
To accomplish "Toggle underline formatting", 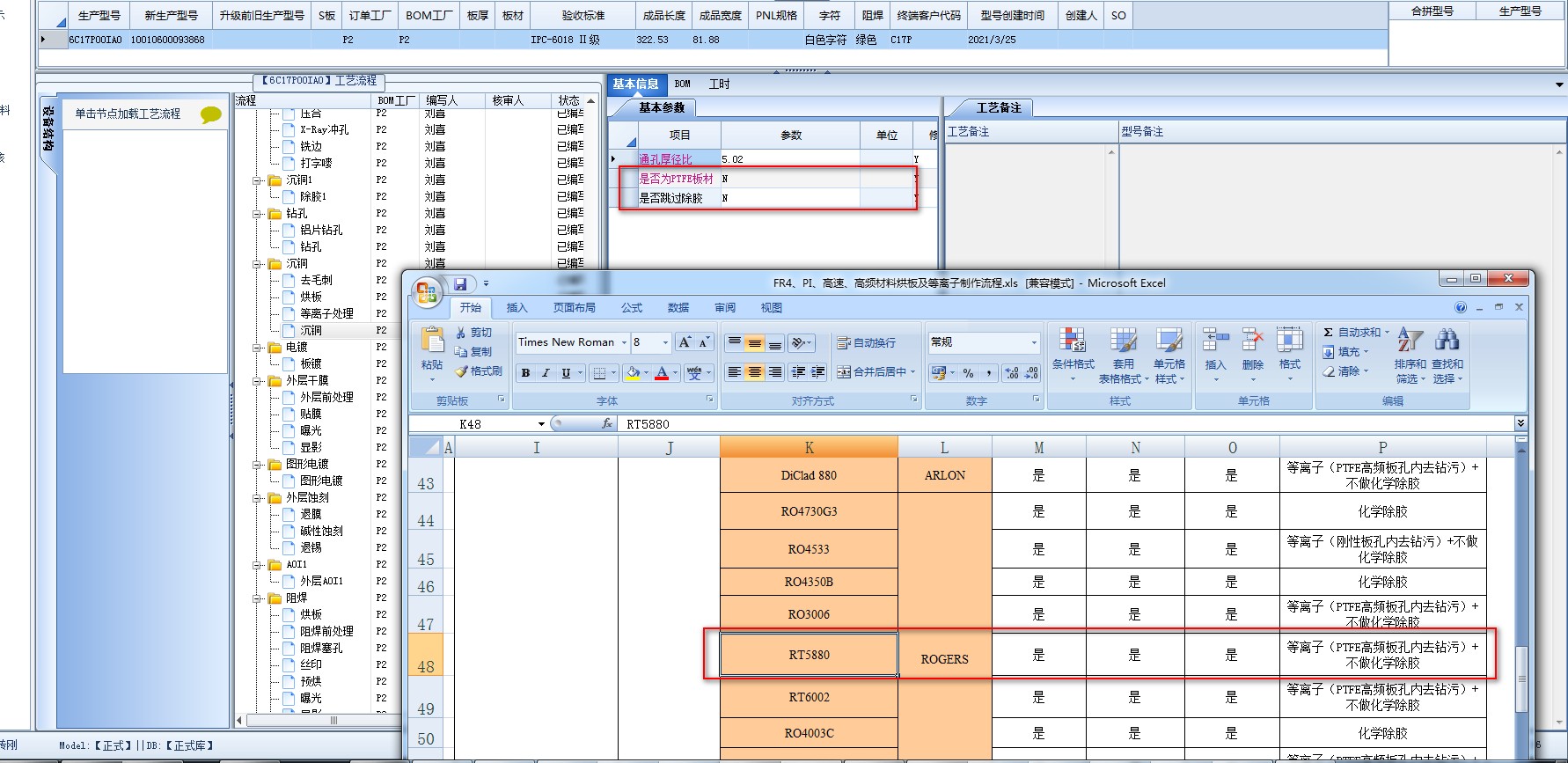I will coord(566,373).
